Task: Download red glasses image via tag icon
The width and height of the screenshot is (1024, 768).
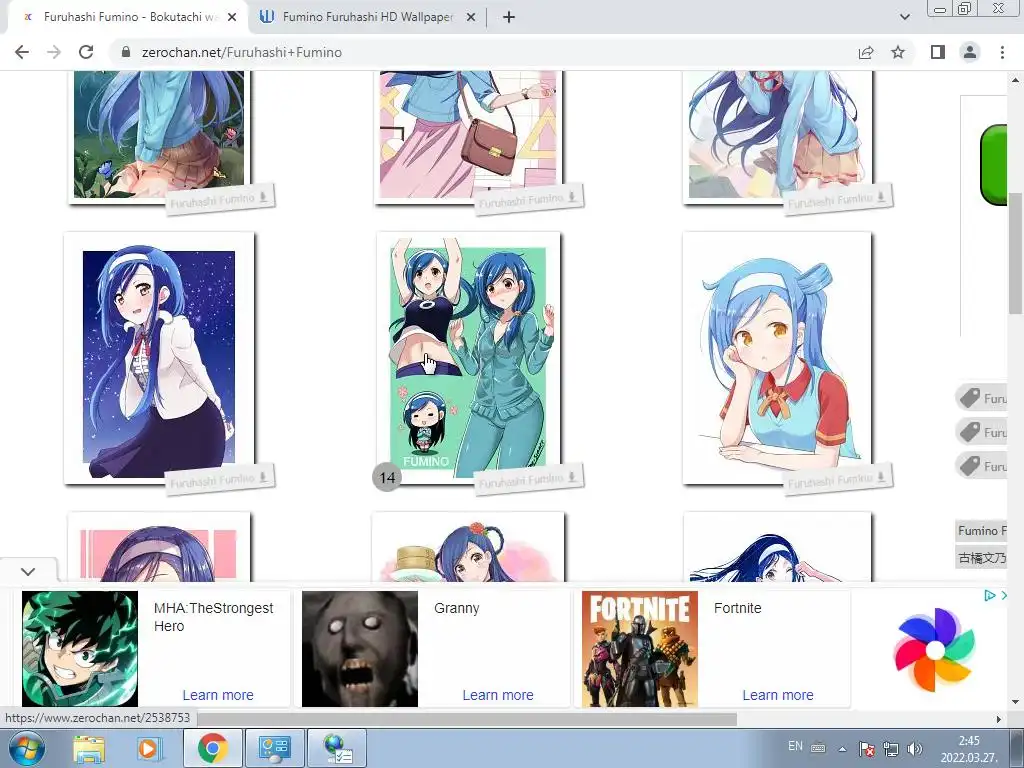Action: 881,197
